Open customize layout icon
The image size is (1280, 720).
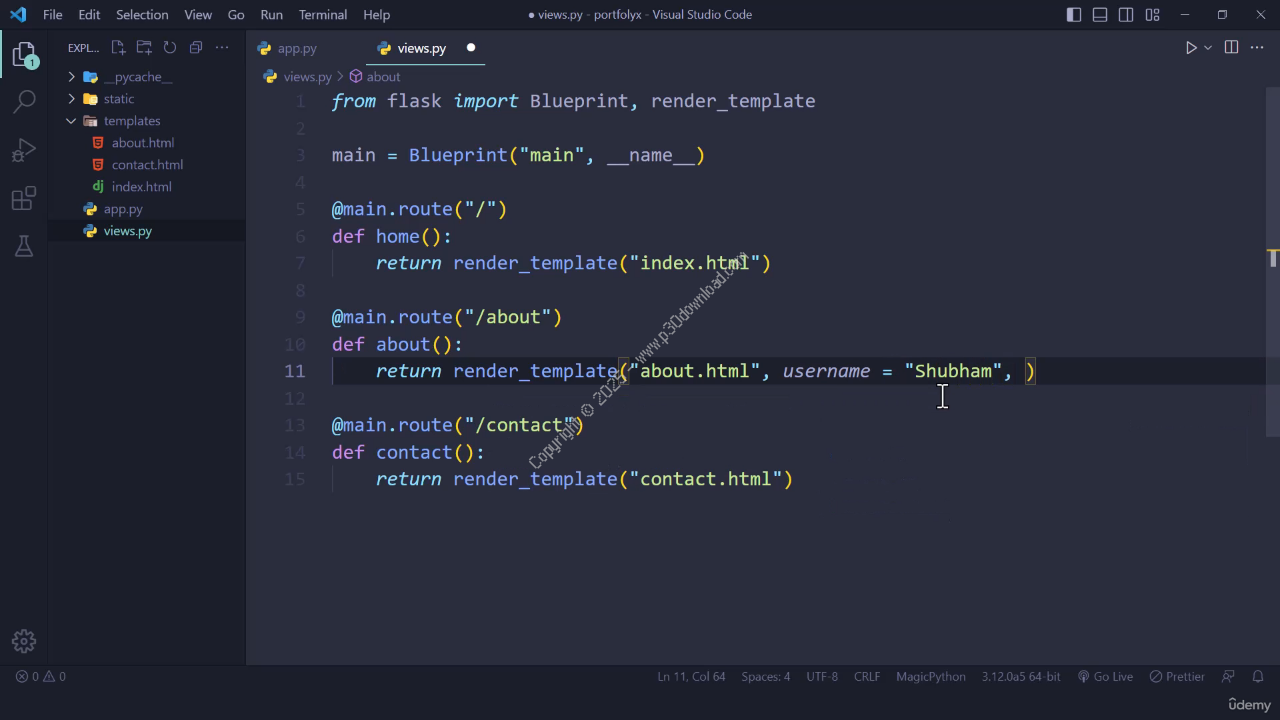tap(1153, 15)
